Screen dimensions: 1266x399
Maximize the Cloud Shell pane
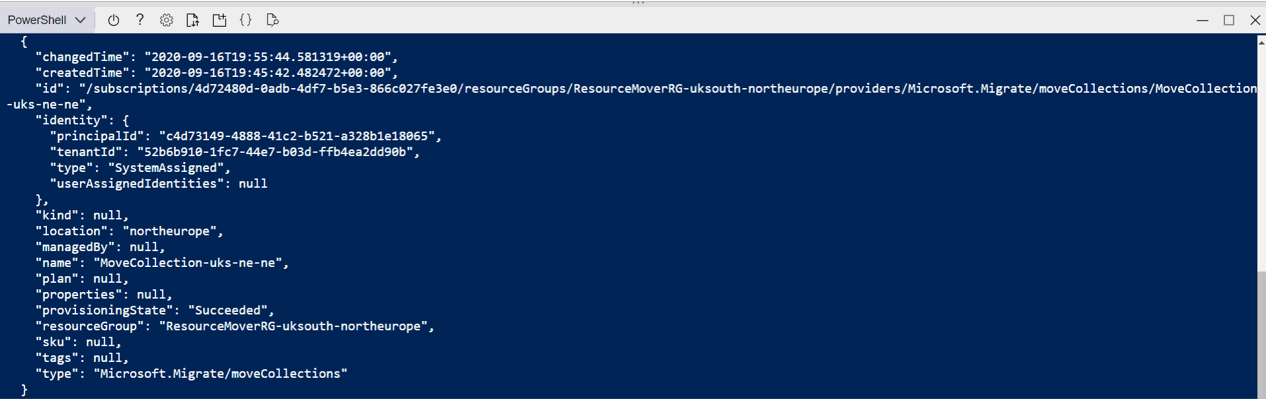(1229, 20)
